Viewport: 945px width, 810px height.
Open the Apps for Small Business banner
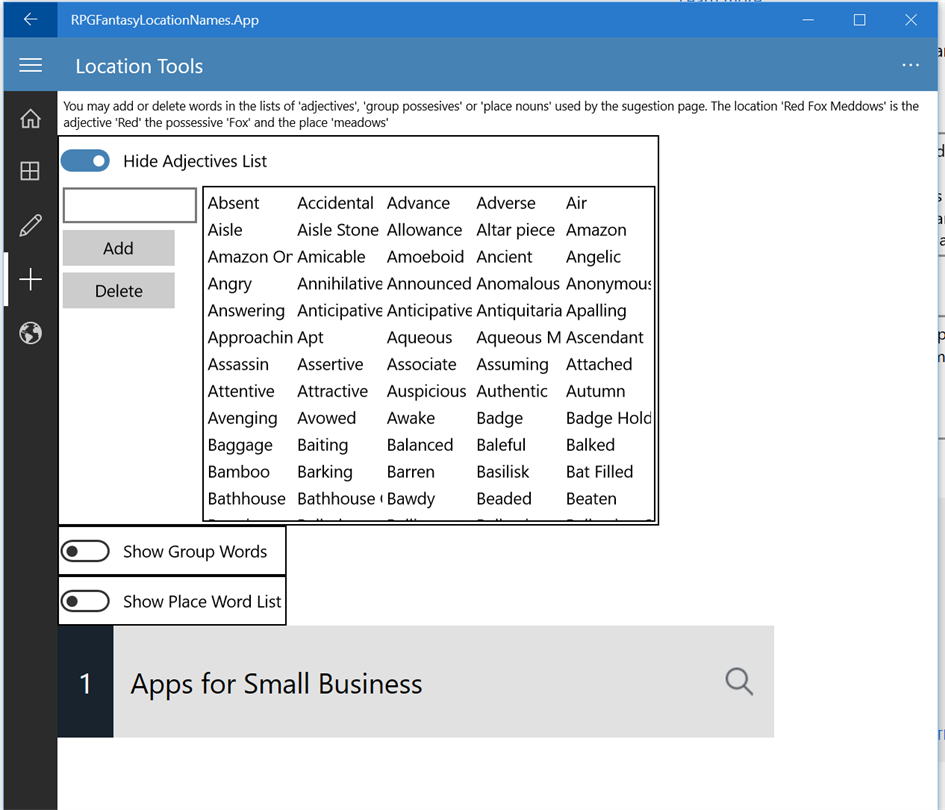tap(416, 682)
